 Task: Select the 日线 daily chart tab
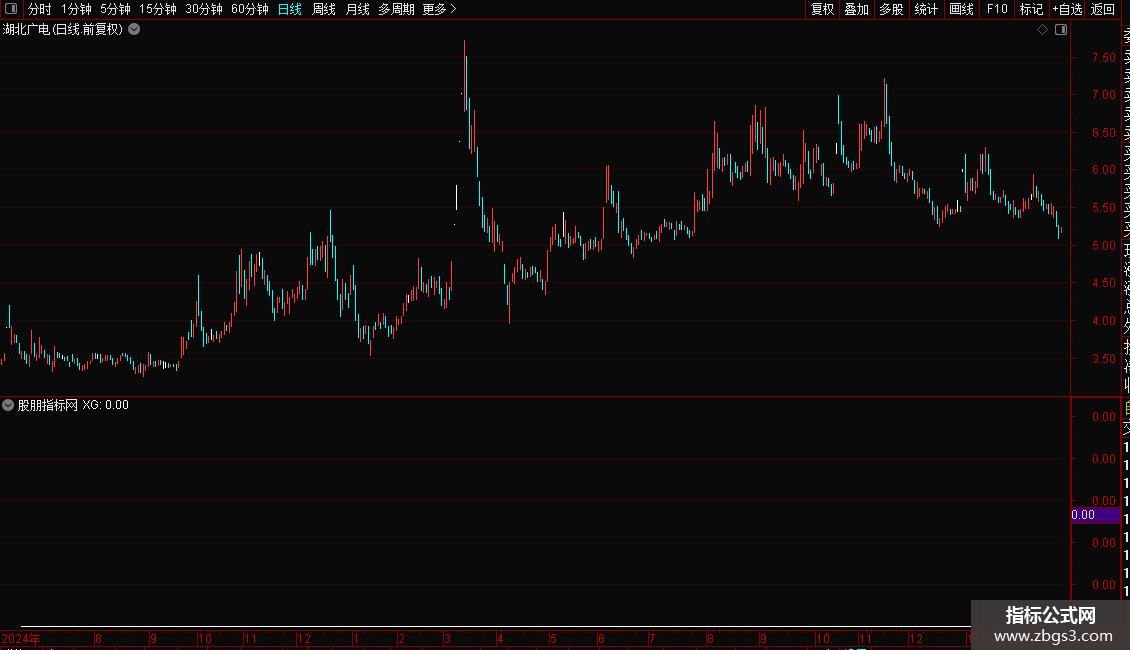point(290,9)
